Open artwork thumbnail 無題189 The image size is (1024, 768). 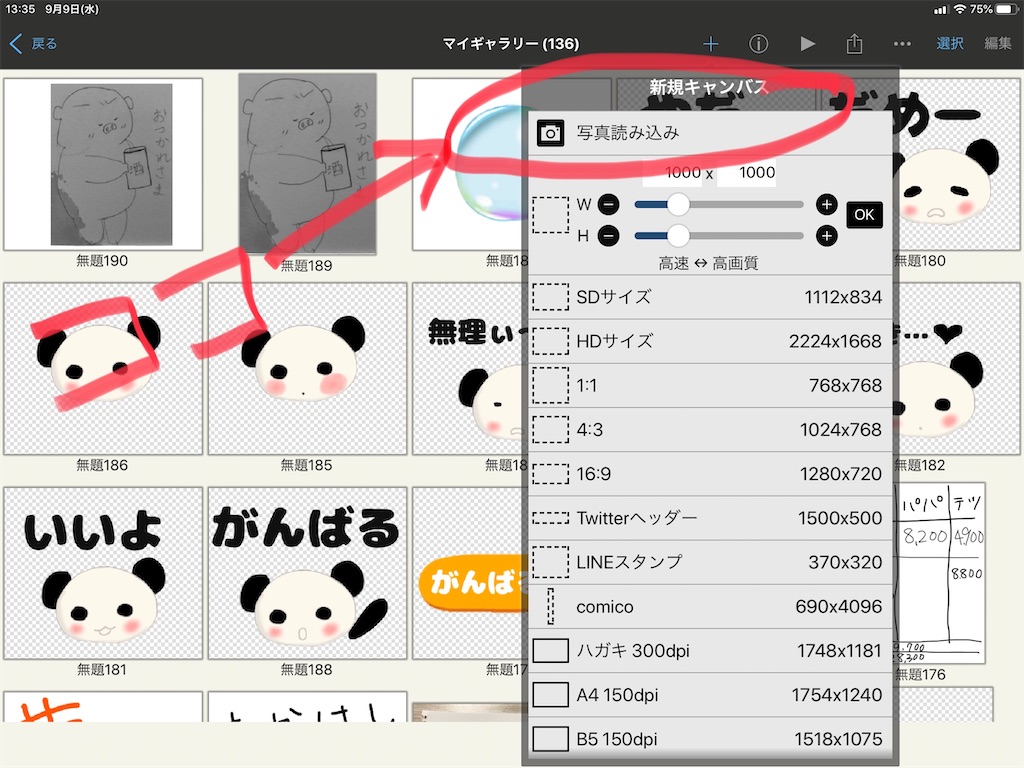coord(308,164)
